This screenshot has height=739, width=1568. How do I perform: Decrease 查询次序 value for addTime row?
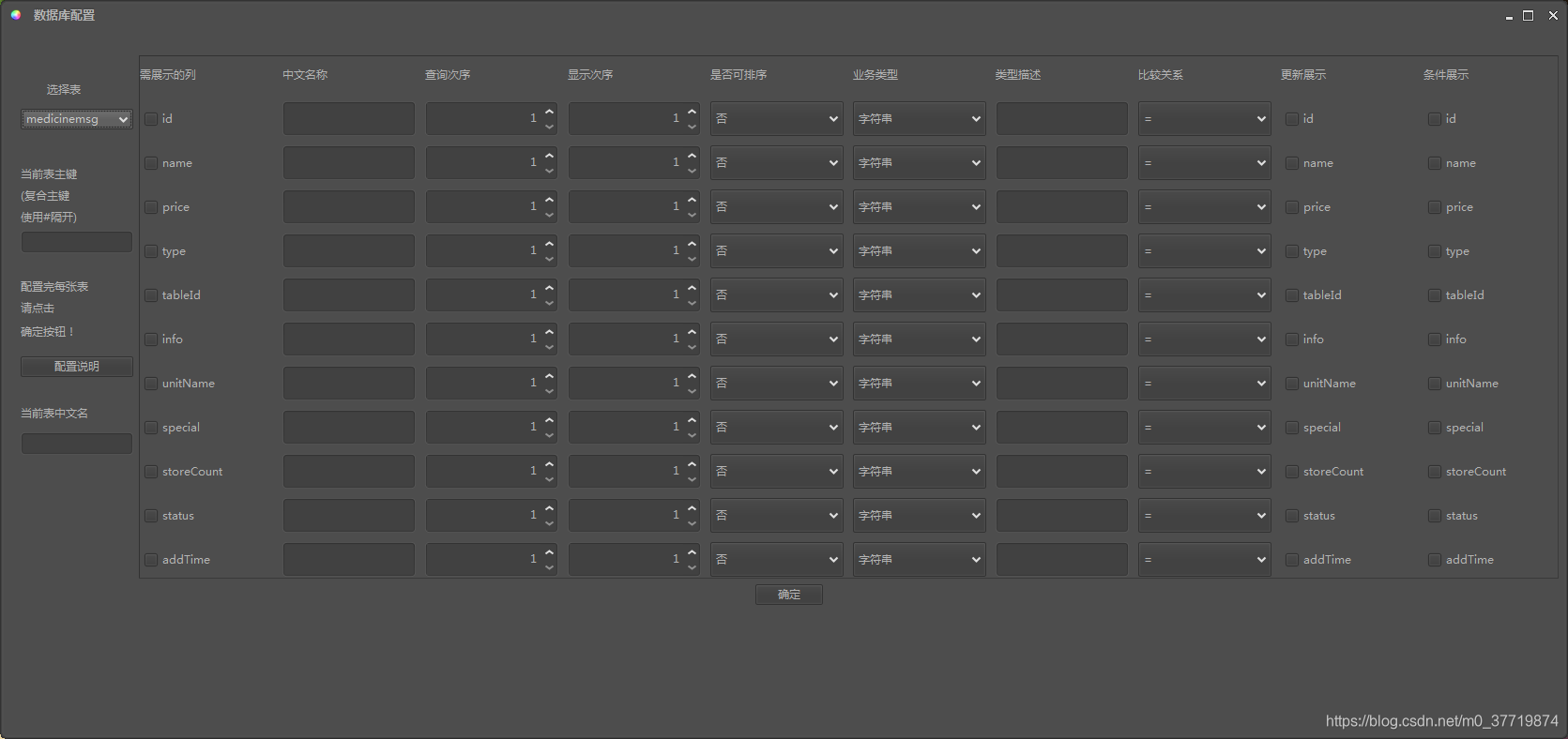[x=549, y=567]
